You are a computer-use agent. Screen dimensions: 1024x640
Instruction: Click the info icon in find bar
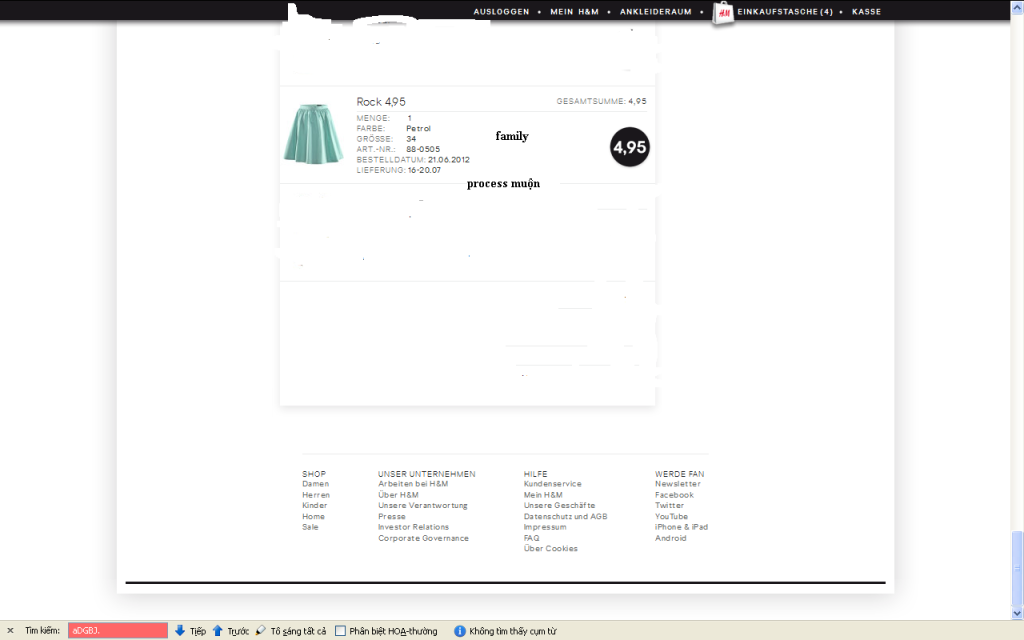(x=460, y=631)
